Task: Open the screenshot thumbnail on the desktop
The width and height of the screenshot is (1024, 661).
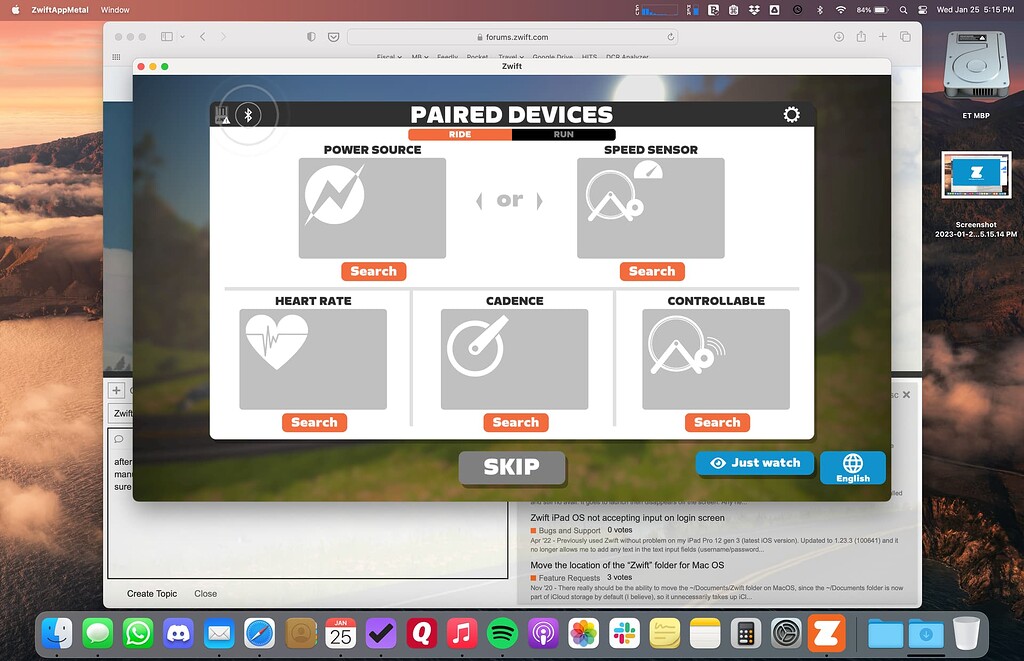Action: (976, 176)
